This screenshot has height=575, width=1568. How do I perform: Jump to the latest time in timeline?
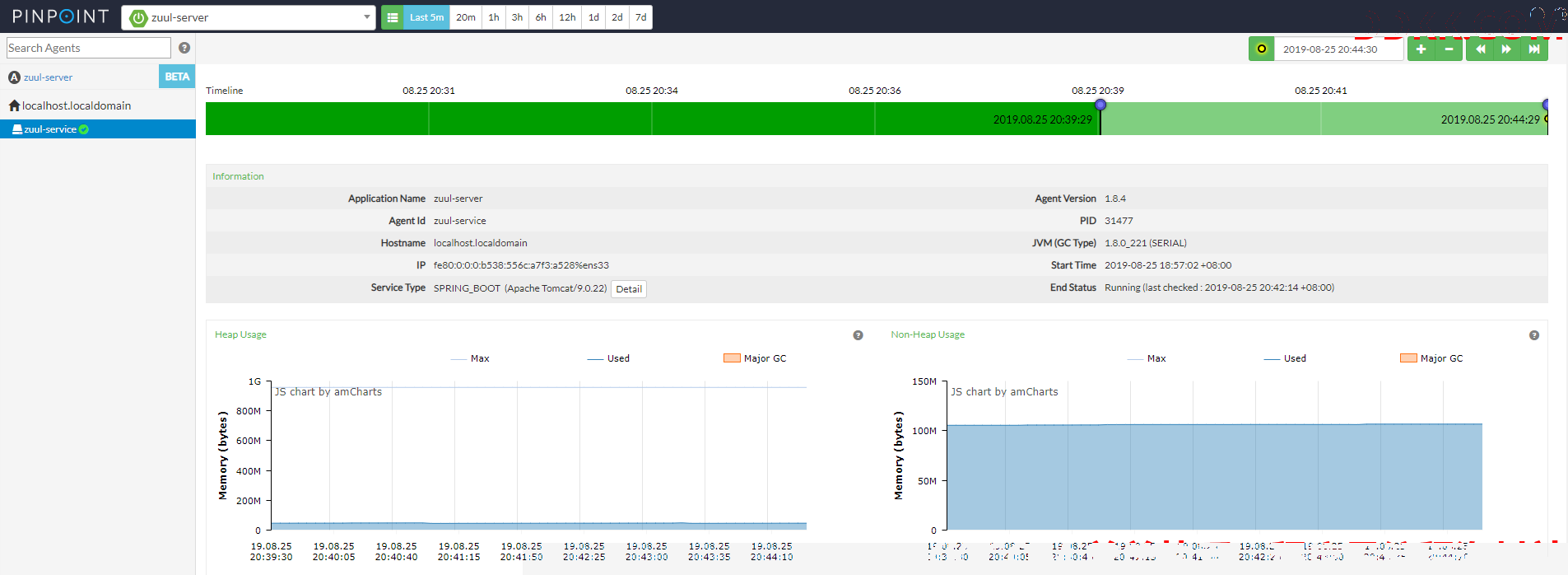[x=1534, y=49]
